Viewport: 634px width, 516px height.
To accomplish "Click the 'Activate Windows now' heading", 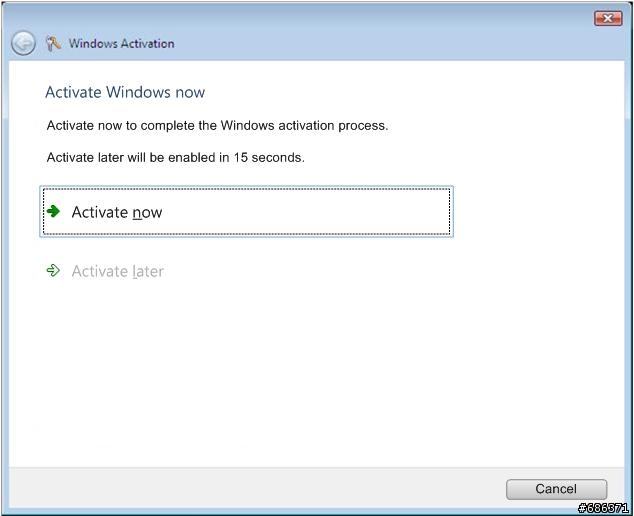I will click(125, 92).
